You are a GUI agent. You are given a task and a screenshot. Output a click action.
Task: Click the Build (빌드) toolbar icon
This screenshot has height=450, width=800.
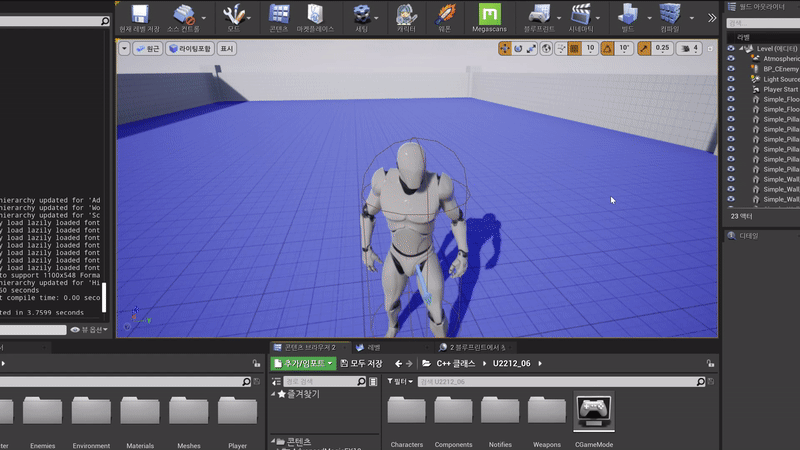pyautogui.click(x=628, y=14)
